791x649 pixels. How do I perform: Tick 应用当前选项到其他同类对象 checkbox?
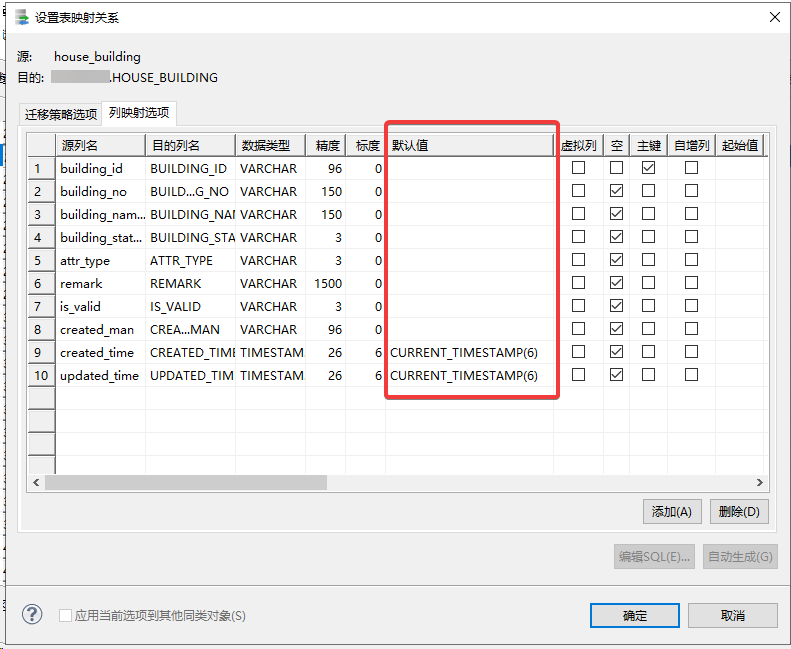tap(65, 615)
